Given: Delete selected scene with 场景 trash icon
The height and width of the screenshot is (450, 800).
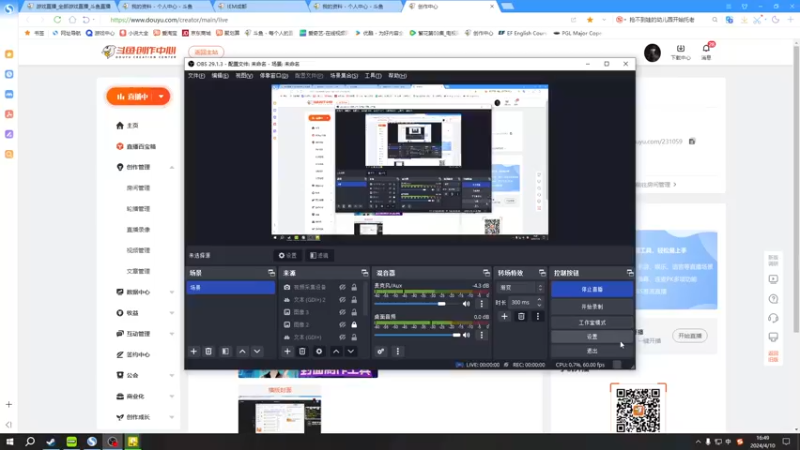Looking at the screenshot, I should tap(208, 352).
